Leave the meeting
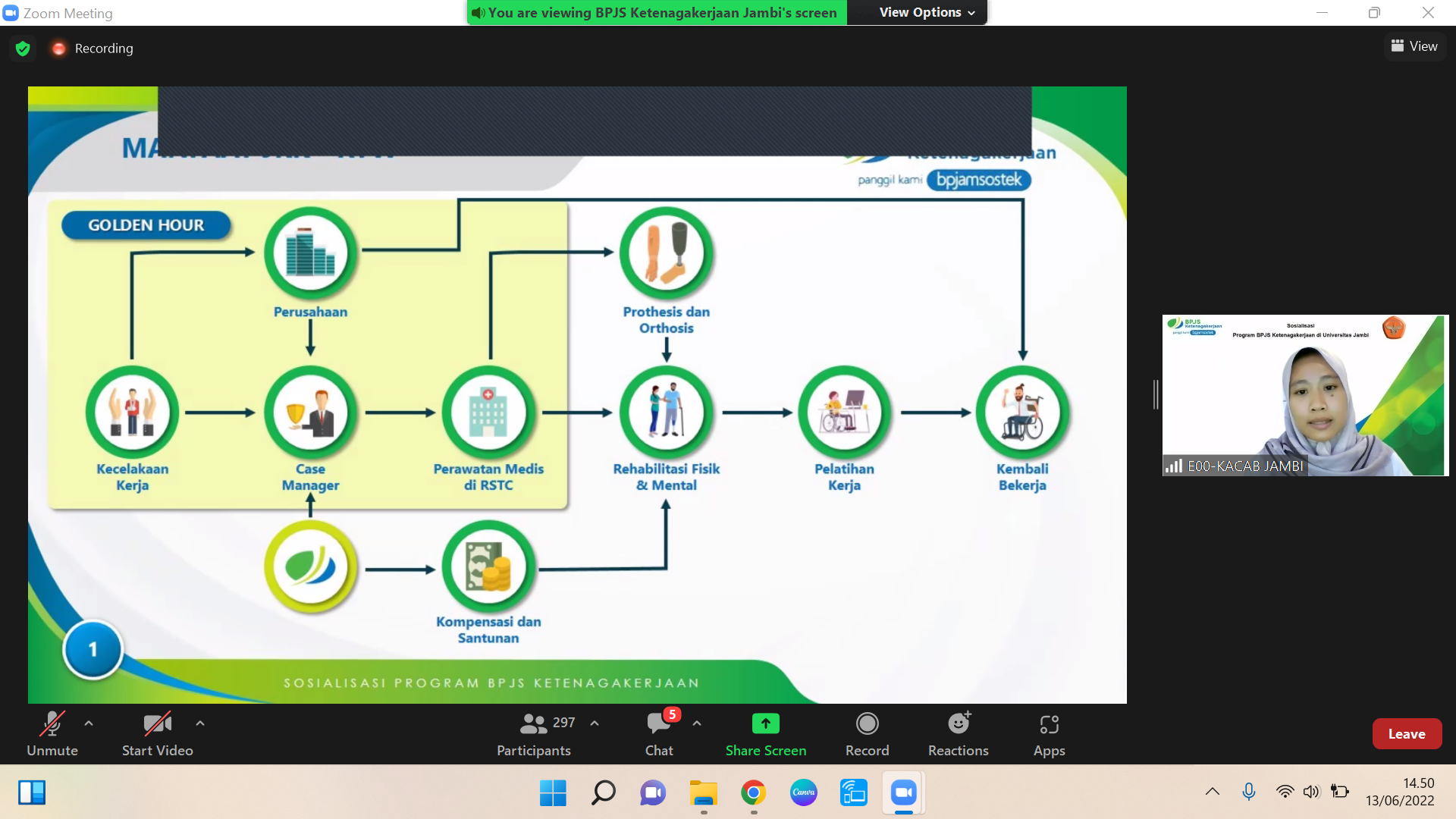This screenshot has width=1456, height=819. tap(1406, 733)
